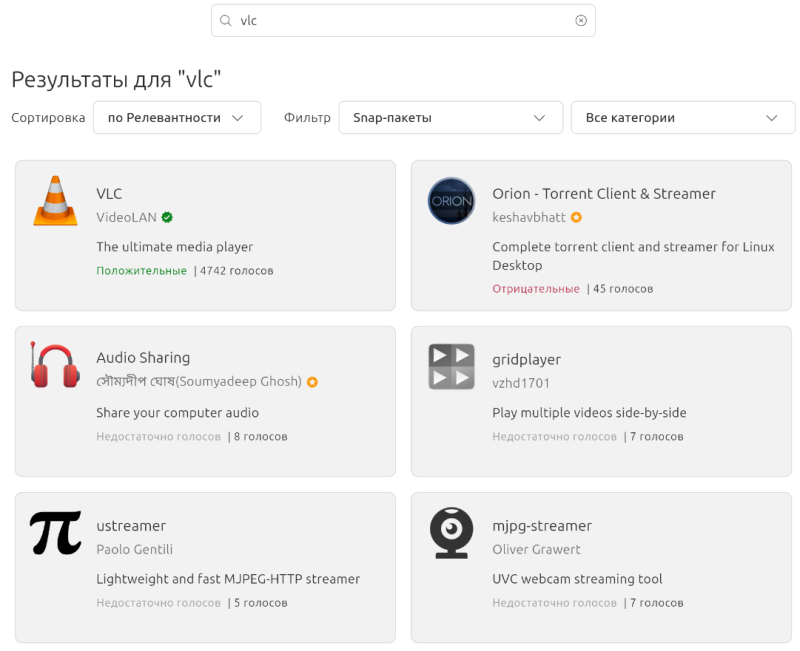Click the mjpg-streamer webcam icon
This screenshot has width=800, height=651.
click(451, 532)
